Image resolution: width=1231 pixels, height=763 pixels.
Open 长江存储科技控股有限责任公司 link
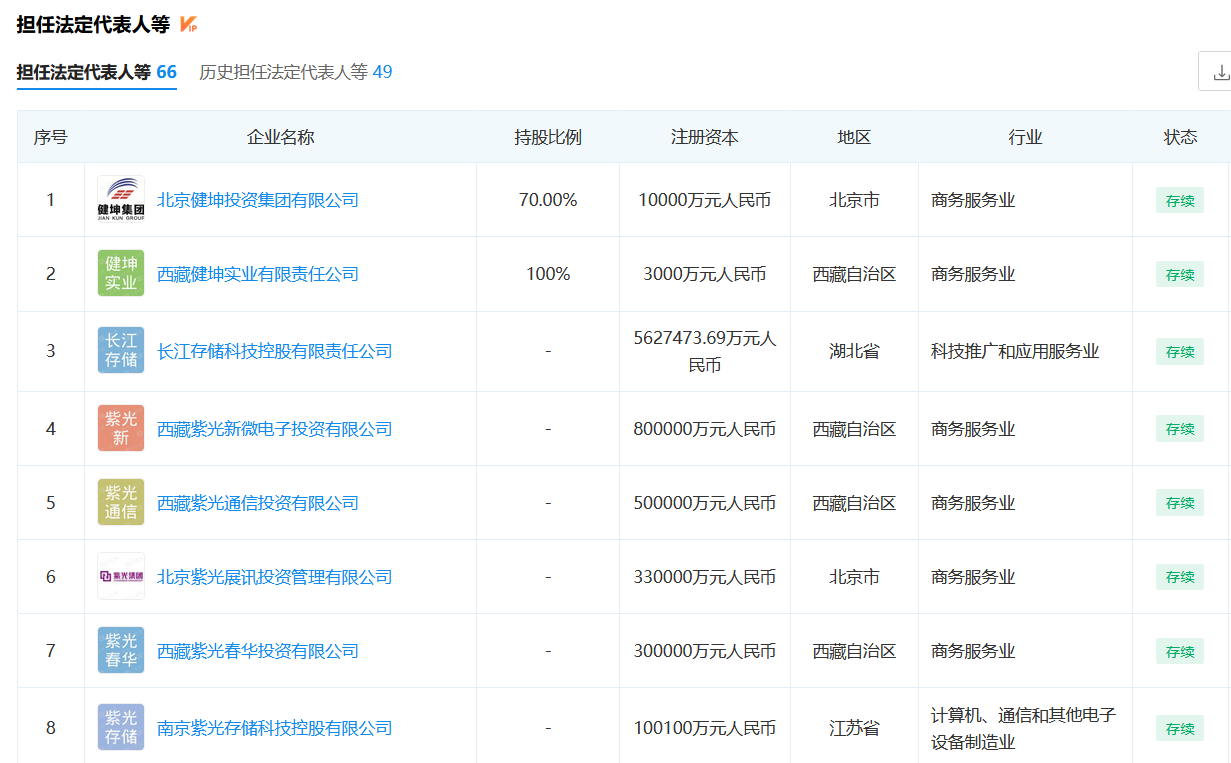(275, 351)
